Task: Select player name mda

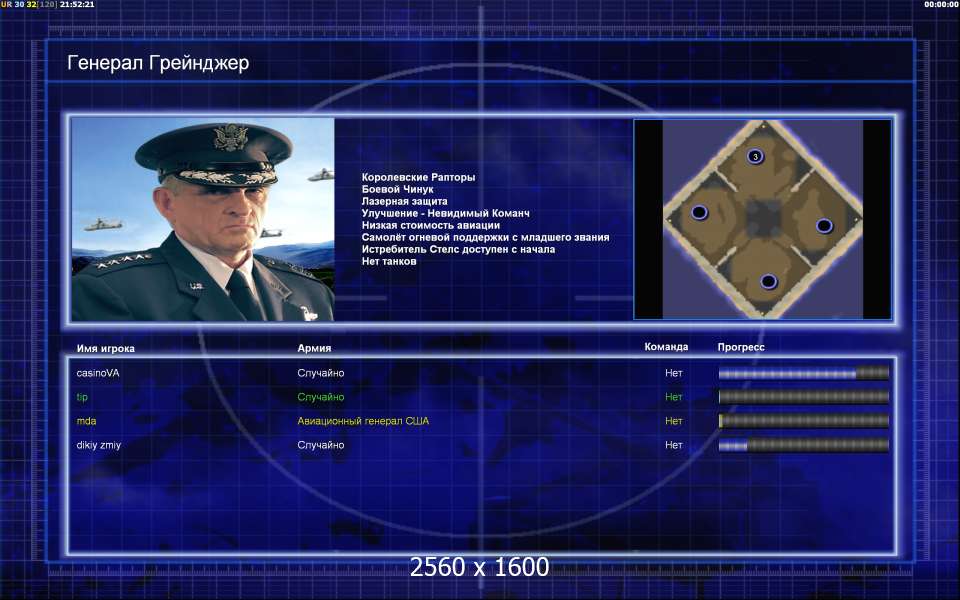Action: pos(86,421)
